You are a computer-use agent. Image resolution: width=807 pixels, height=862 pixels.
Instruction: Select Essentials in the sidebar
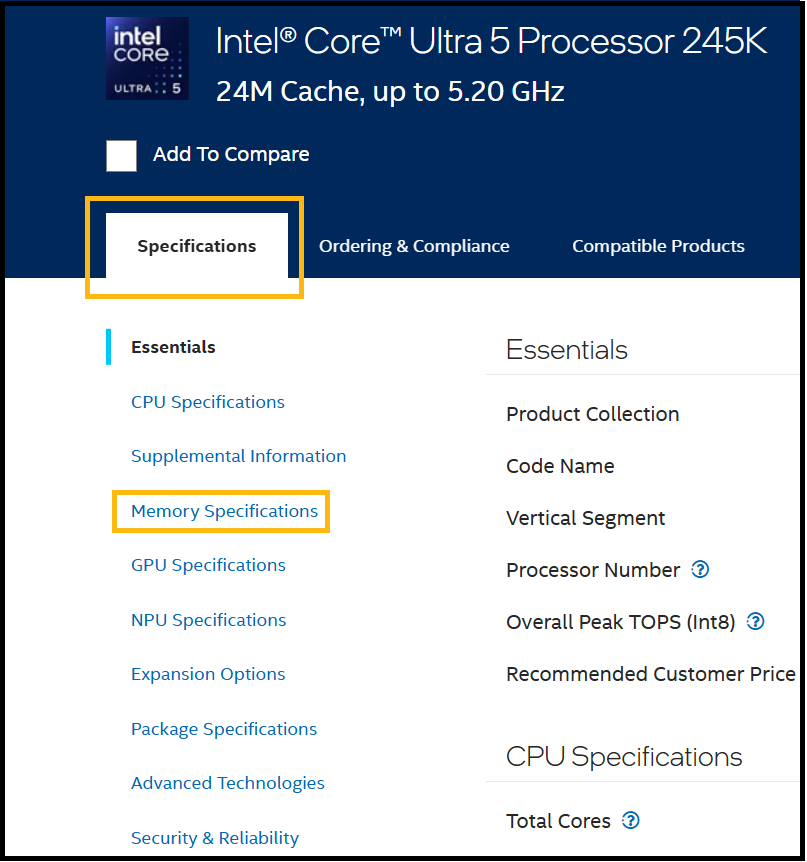coord(173,347)
